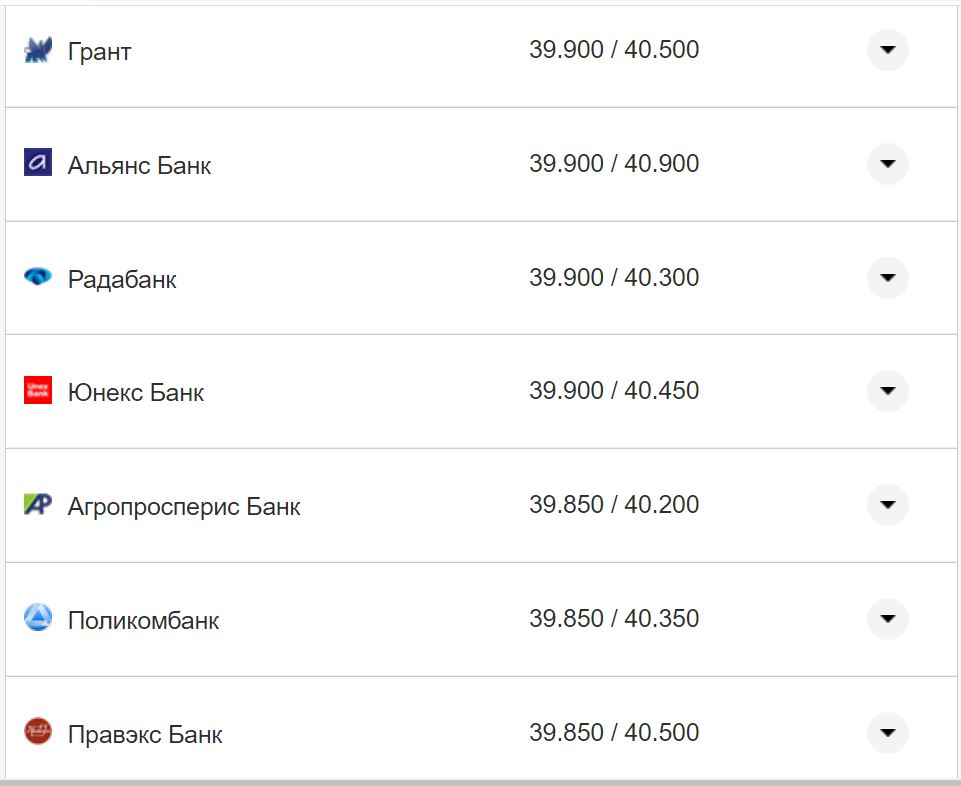Viewport: 961px width, 786px height.
Task: Expand the Правэкс Банк dropdown arrow
Action: pyautogui.click(x=887, y=732)
